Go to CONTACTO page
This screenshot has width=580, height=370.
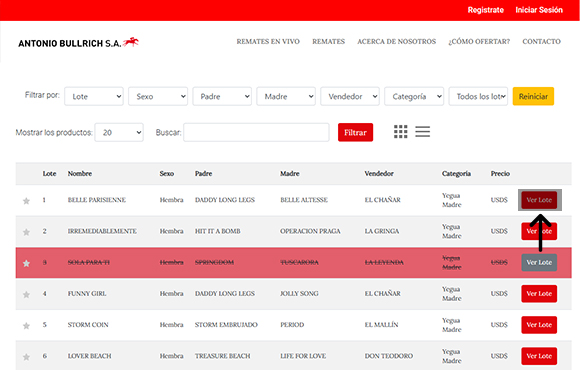click(542, 41)
